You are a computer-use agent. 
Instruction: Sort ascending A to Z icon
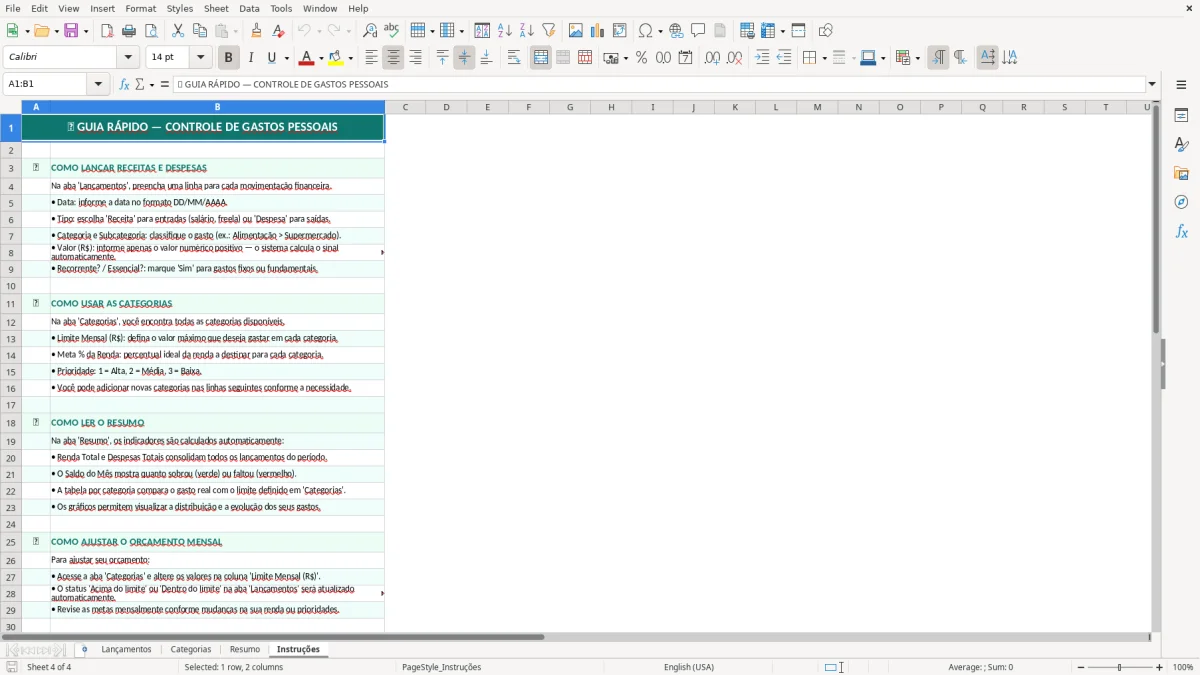[504, 31]
